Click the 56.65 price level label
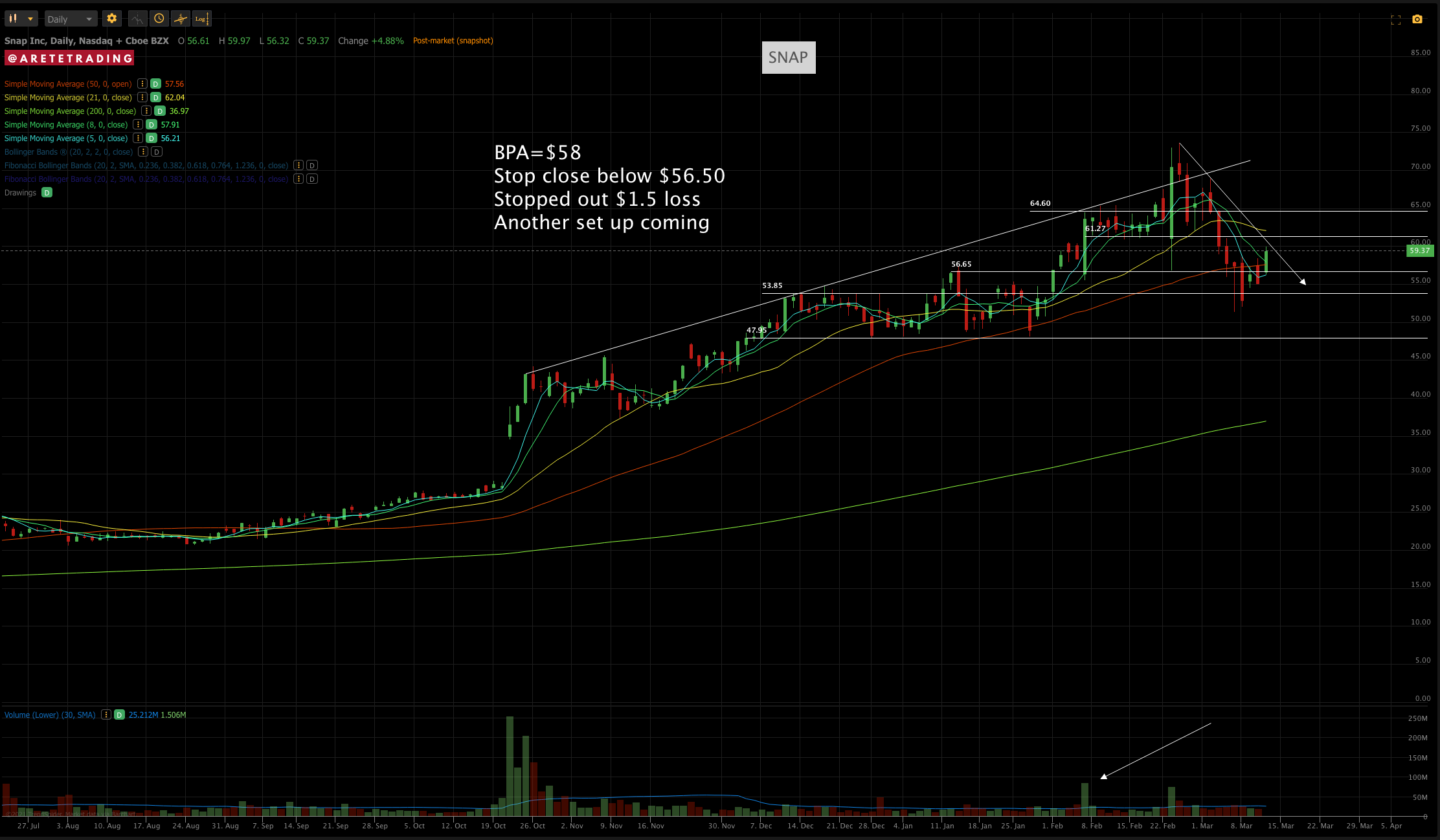The width and height of the screenshot is (1440, 840). point(962,264)
